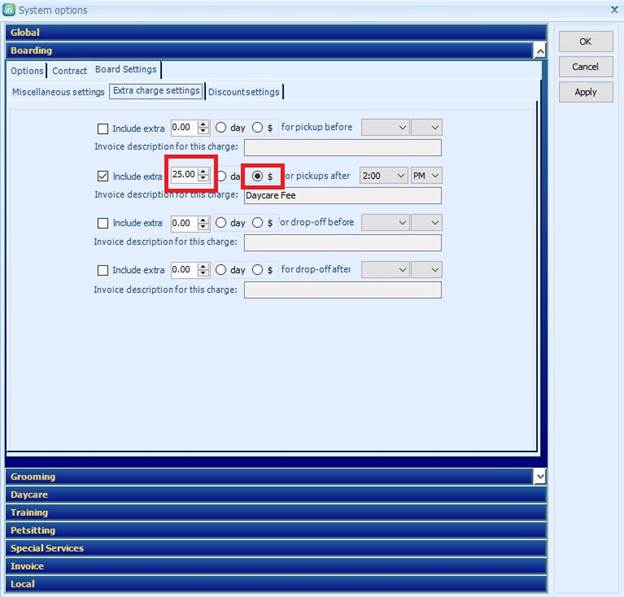Open pickup before AM/PM dropdown
The width and height of the screenshot is (624, 597).
(x=427, y=127)
